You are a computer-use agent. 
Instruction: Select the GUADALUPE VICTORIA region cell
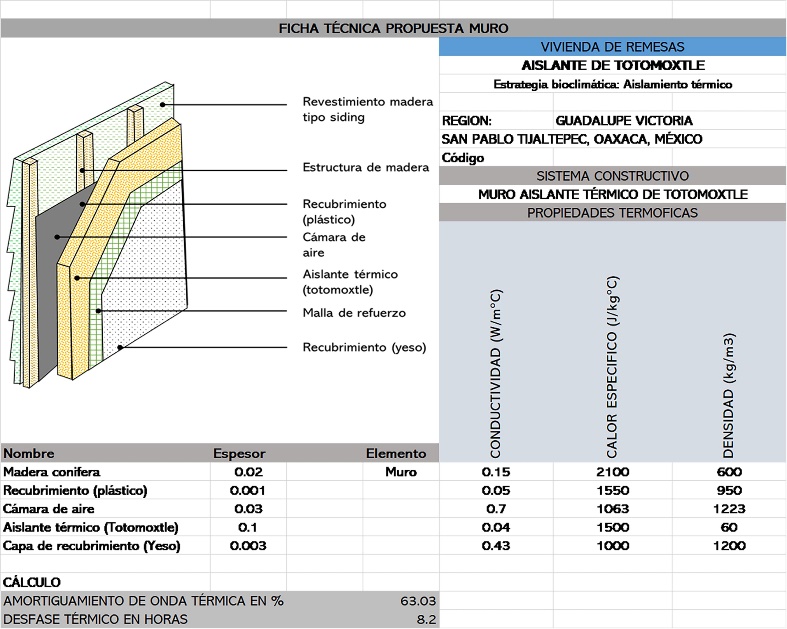(623, 121)
